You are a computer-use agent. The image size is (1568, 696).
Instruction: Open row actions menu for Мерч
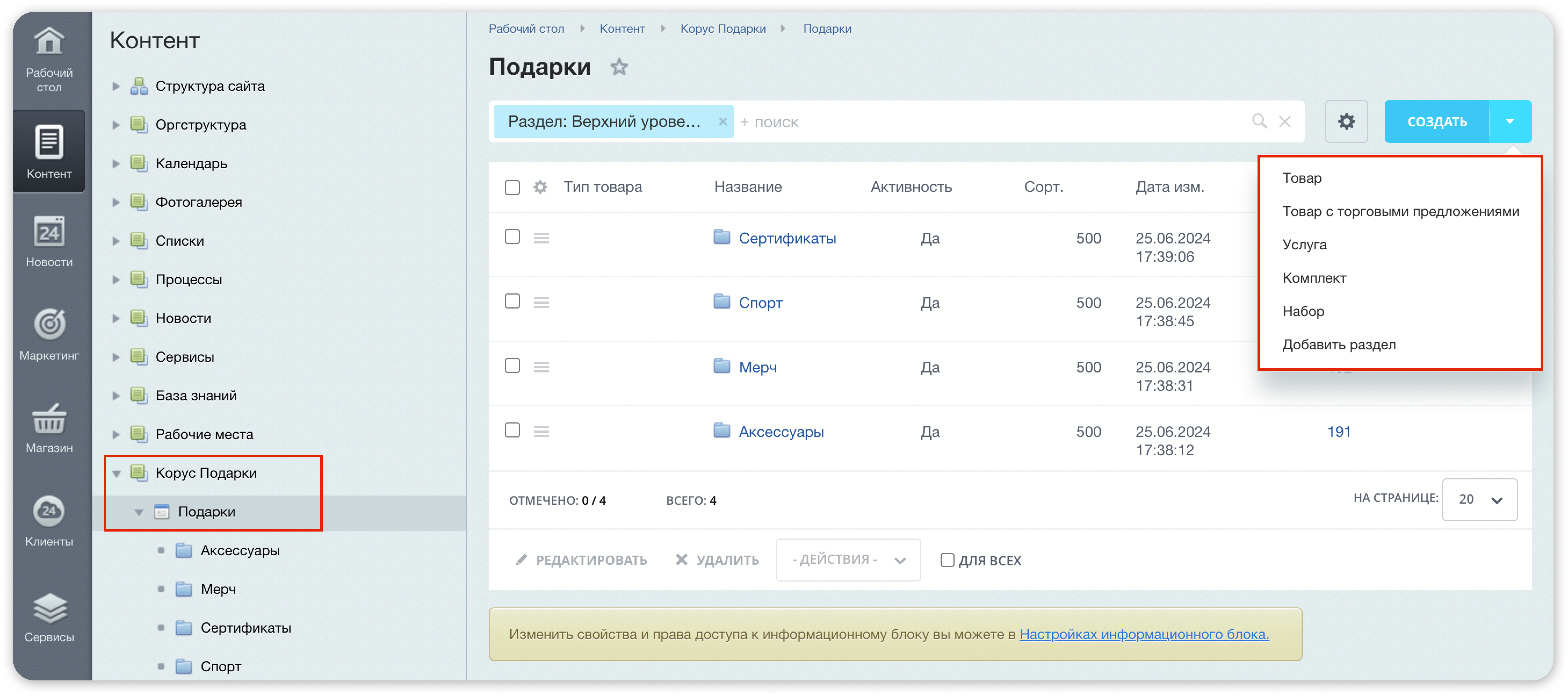(x=541, y=367)
